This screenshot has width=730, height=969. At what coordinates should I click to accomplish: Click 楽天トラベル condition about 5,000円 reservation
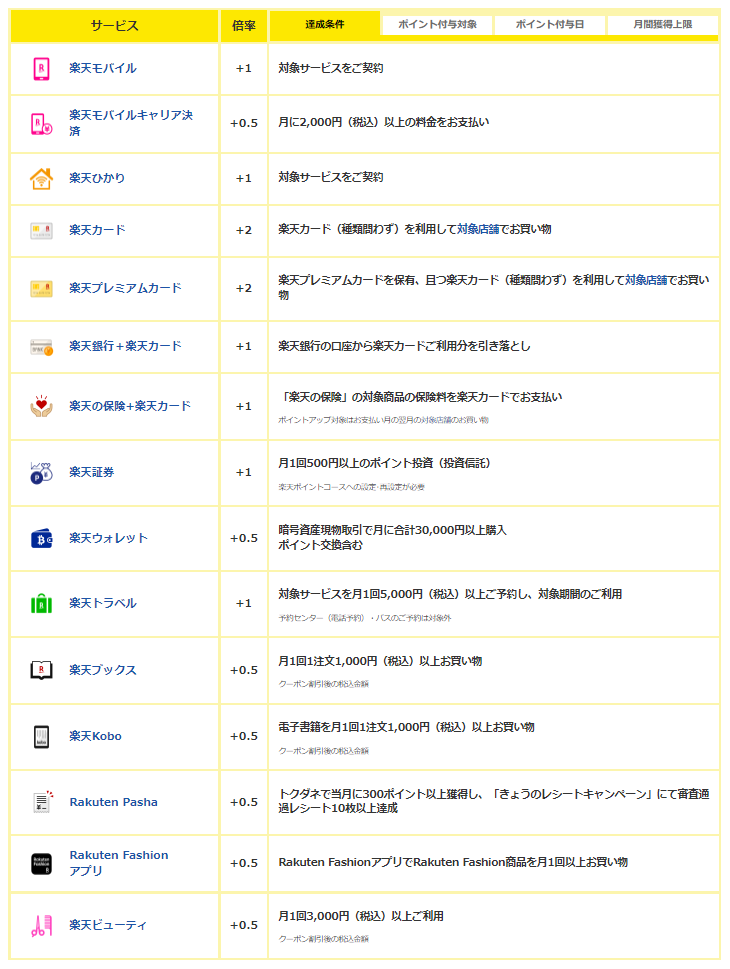[x=450, y=594]
